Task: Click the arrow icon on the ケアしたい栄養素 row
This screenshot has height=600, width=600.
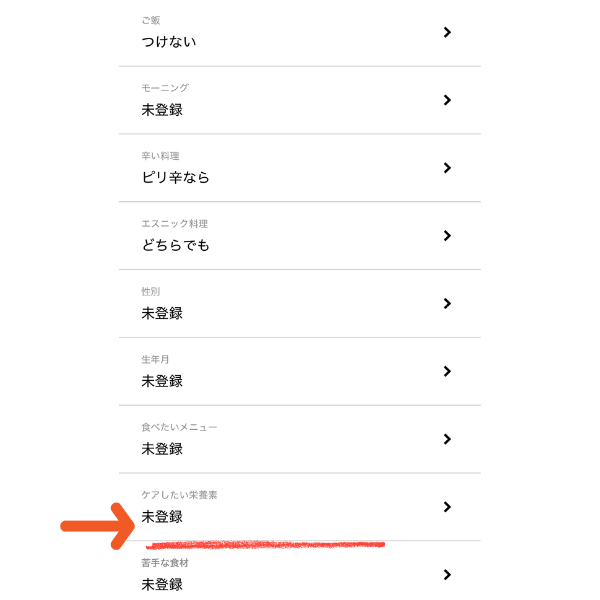Action: [447, 507]
